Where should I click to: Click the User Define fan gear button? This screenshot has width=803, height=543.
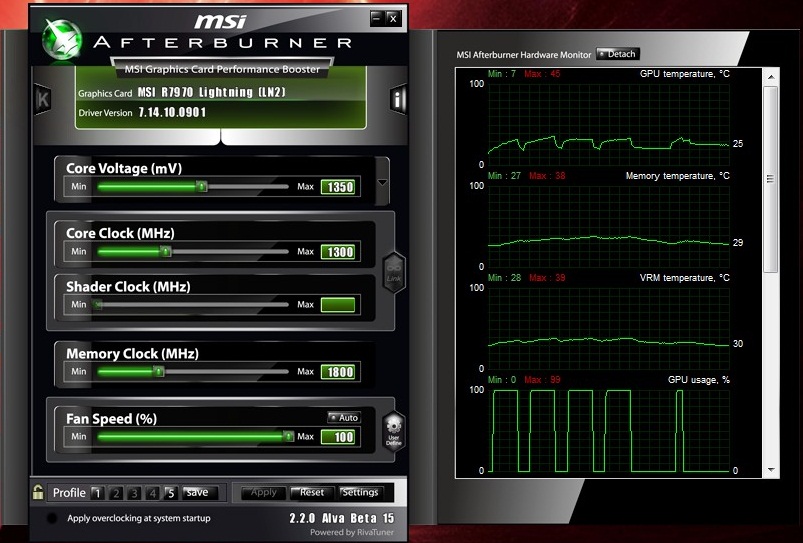[x=394, y=432]
